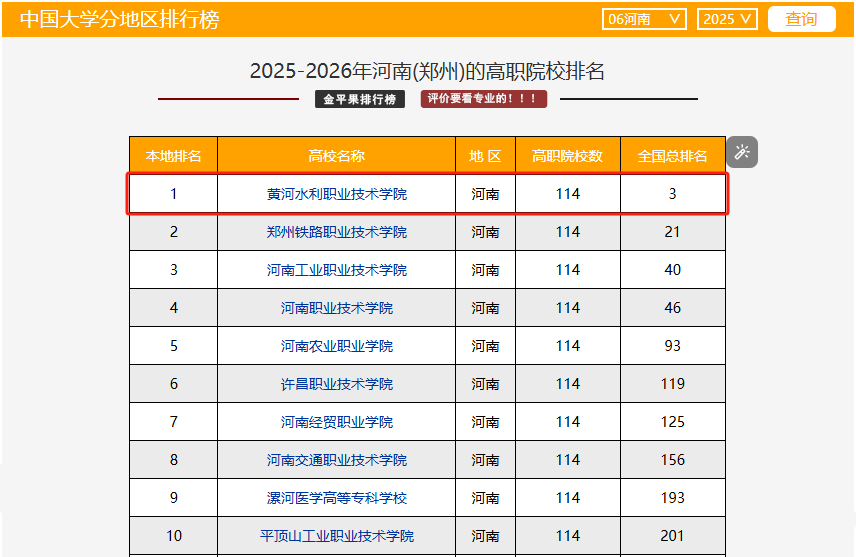Click the 高校名称 column header
The width and height of the screenshot is (856, 557).
(x=337, y=155)
